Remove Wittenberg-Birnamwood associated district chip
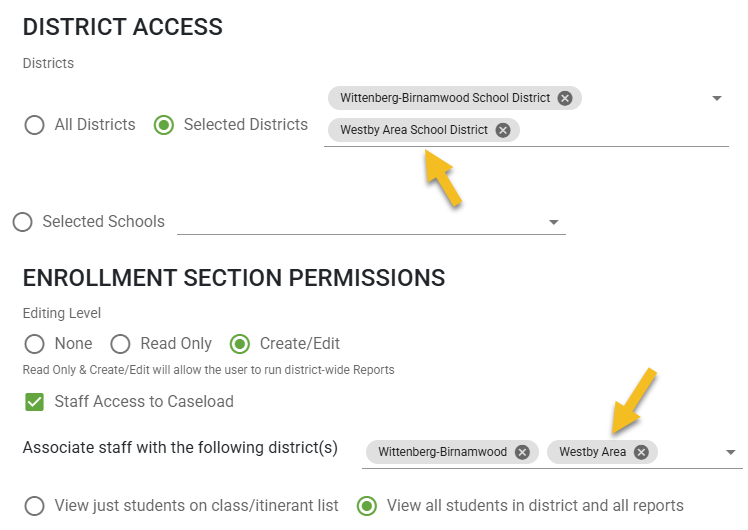 [x=522, y=452]
